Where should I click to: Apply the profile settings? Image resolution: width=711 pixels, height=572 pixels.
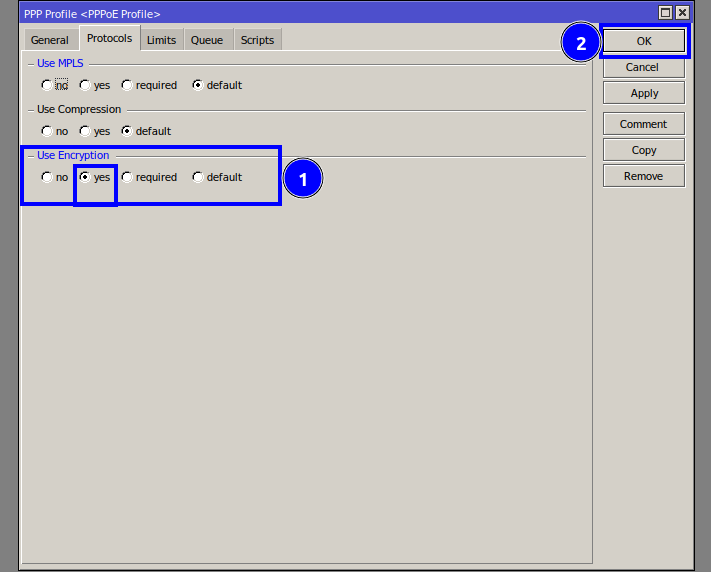pyautogui.click(x=643, y=93)
